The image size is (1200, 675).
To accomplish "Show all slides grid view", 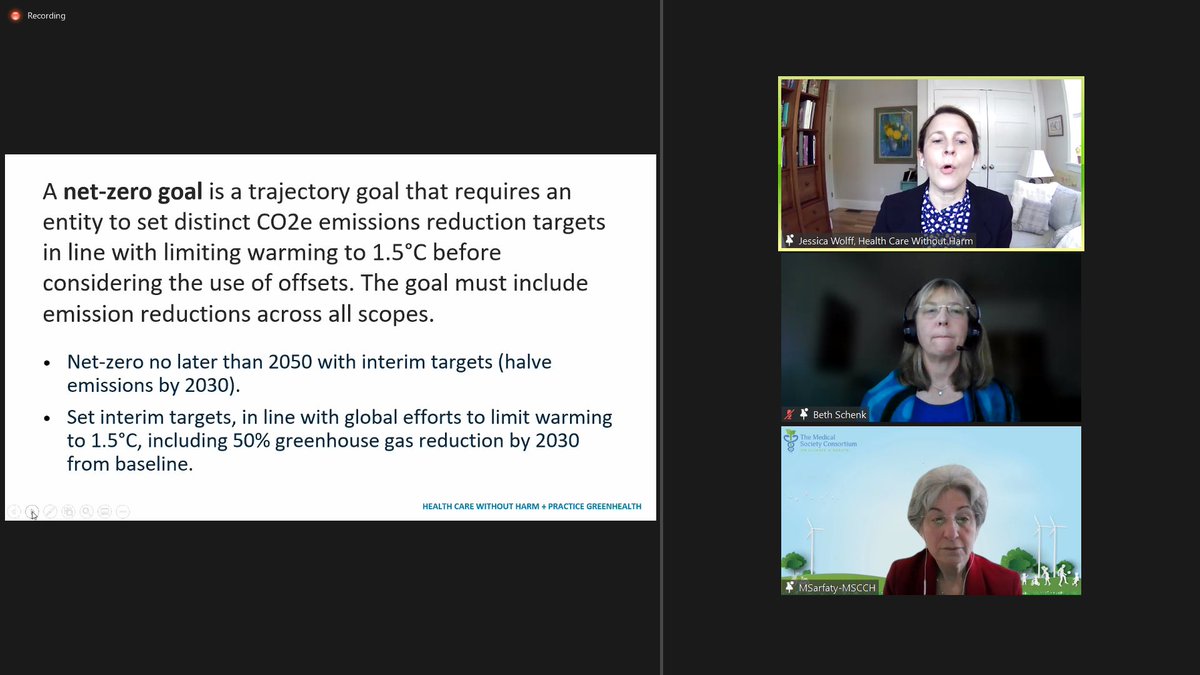I will point(68,511).
